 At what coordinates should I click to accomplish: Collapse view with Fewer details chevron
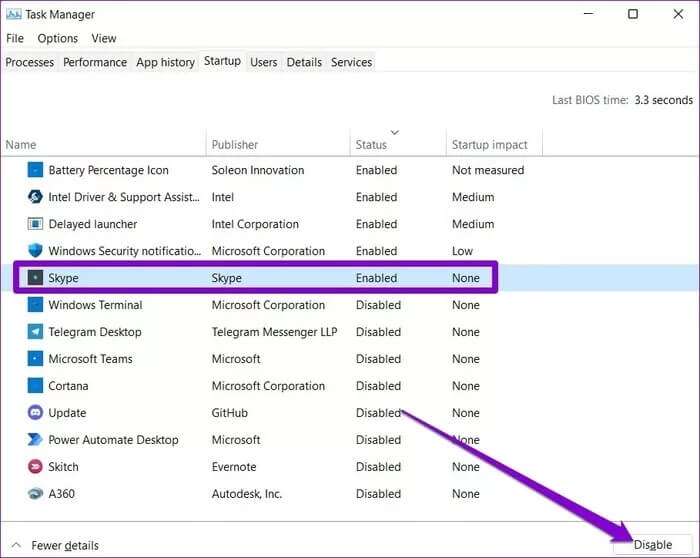click(x=16, y=545)
